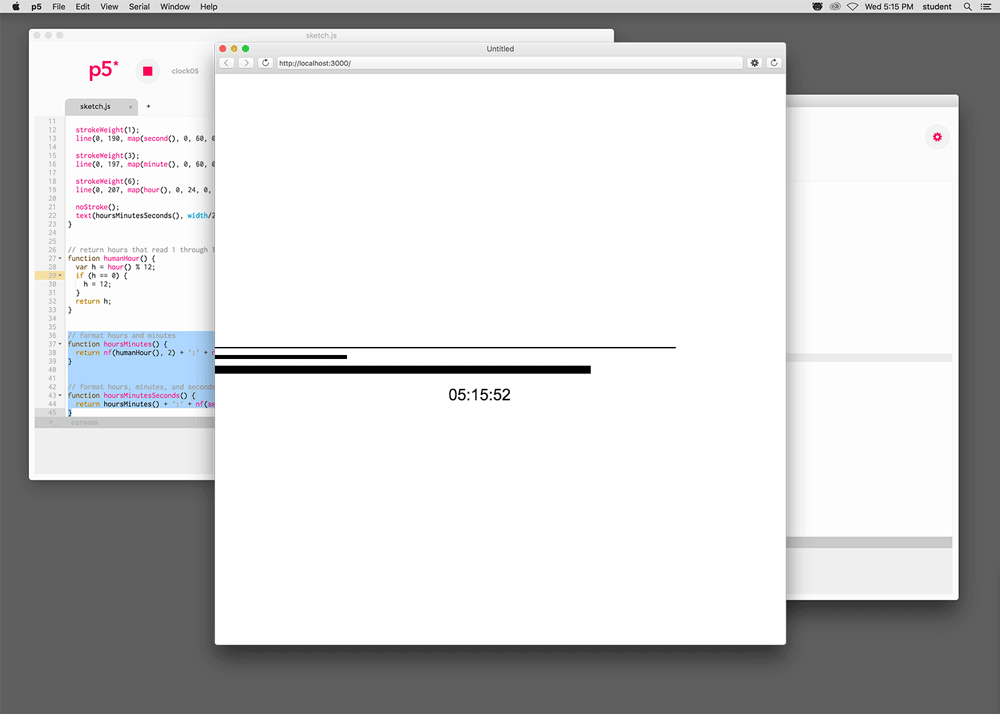Go forward in the preview browser
The height and width of the screenshot is (714, 1000).
click(x=246, y=63)
